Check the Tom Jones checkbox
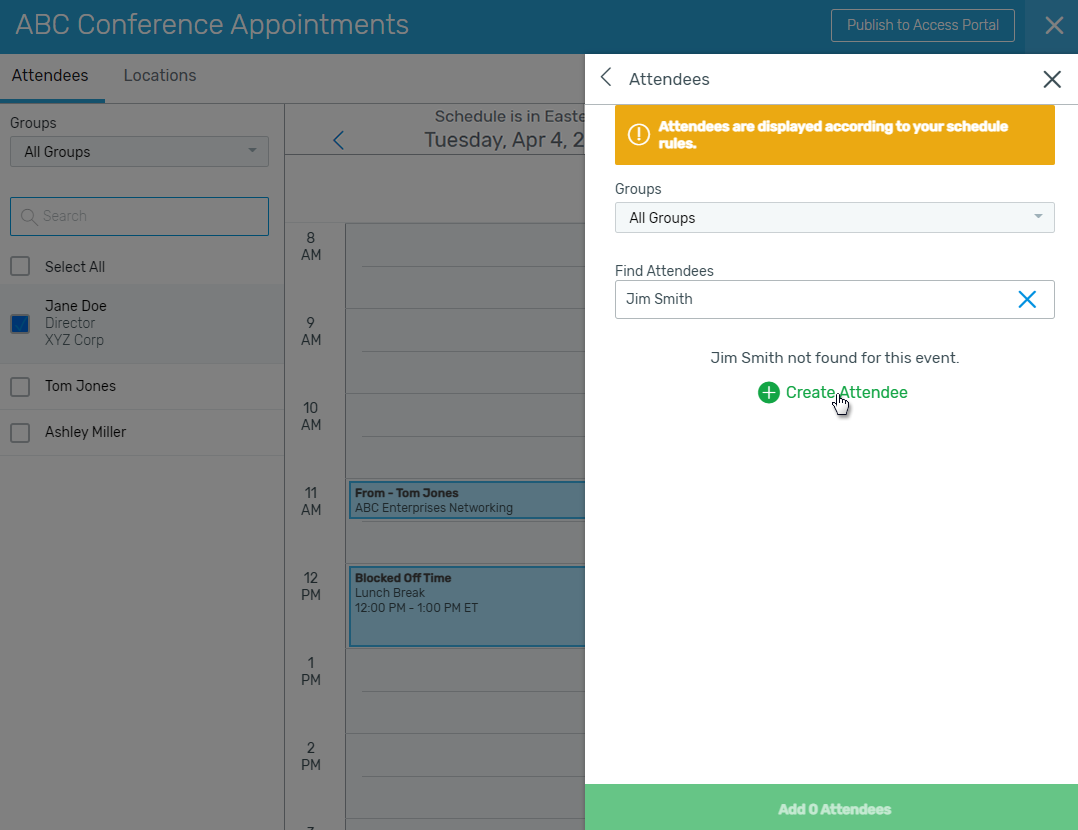The image size is (1078, 830). pyautogui.click(x=20, y=386)
